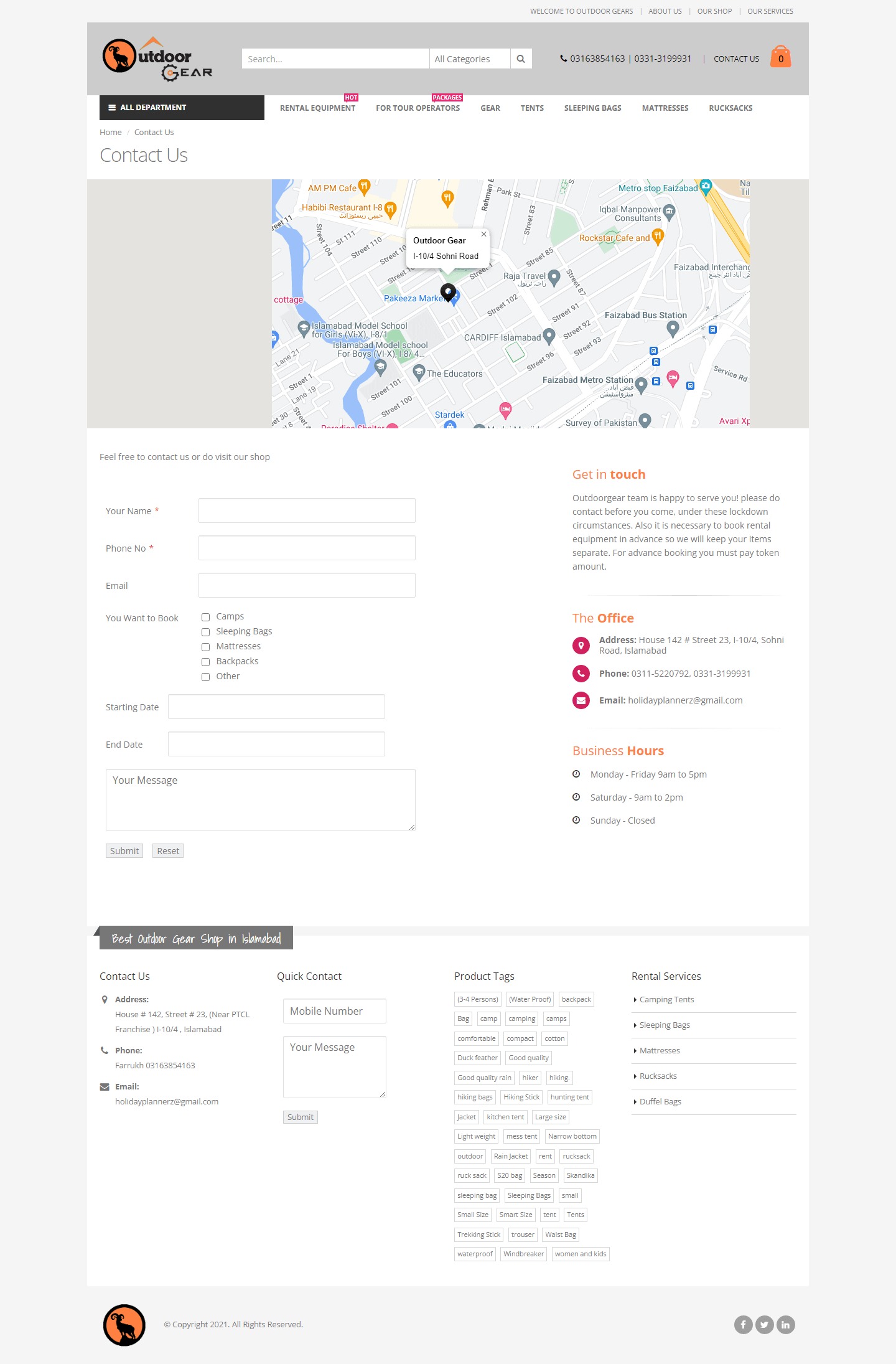Viewport: 896px width, 1364px height.
Task: Click the hamburger icon beside All Department
Action: pyautogui.click(x=112, y=108)
